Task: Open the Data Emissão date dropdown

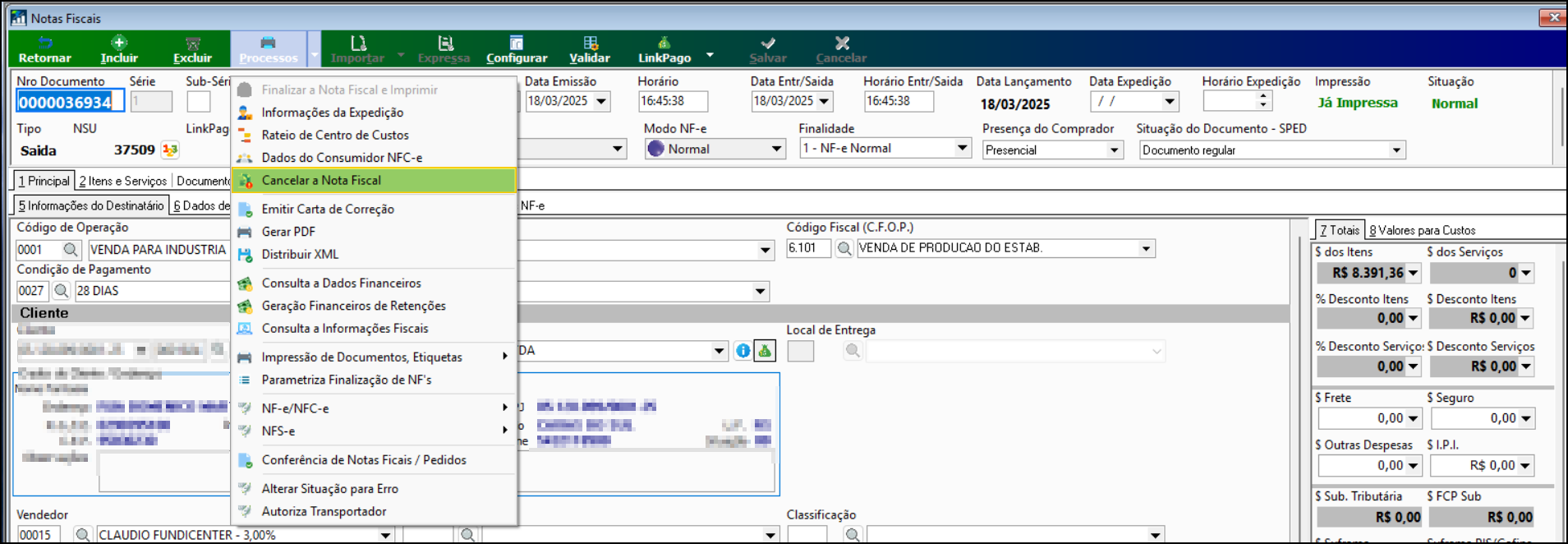Action: (x=601, y=101)
